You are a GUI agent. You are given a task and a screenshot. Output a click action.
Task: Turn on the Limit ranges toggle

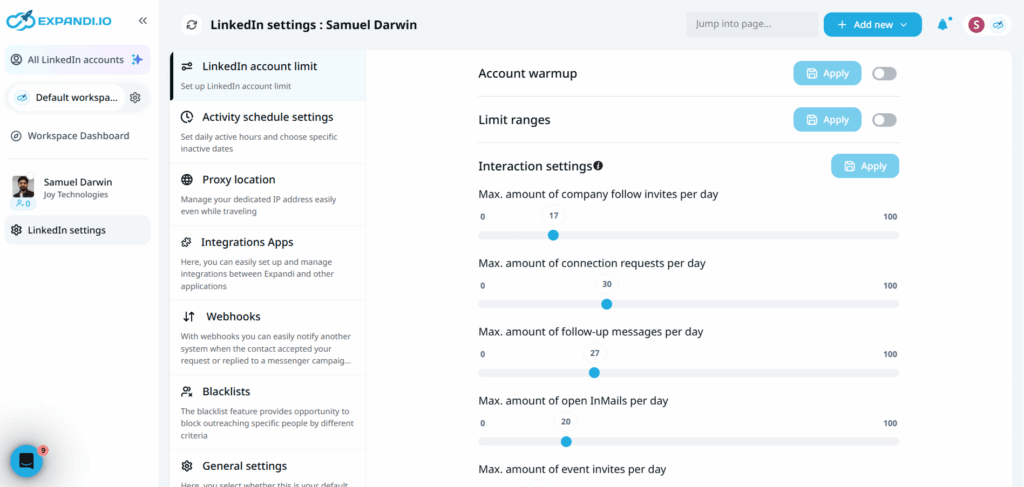point(884,120)
